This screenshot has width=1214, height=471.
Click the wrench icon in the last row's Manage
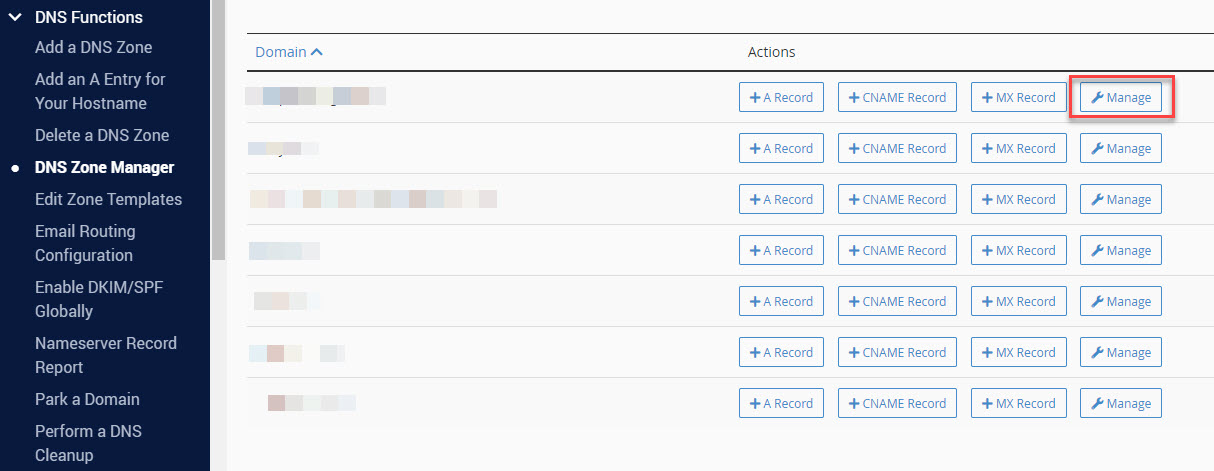[x=1097, y=404]
